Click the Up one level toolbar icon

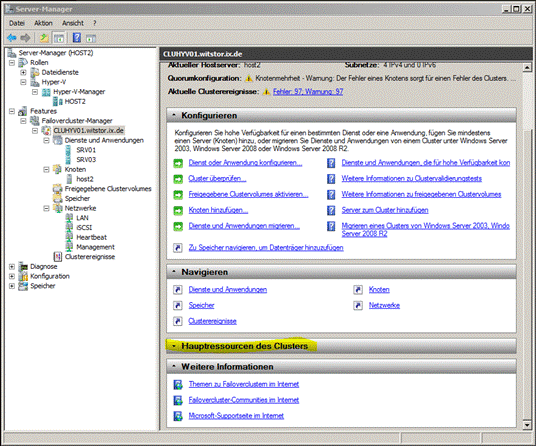(x=44, y=38)
